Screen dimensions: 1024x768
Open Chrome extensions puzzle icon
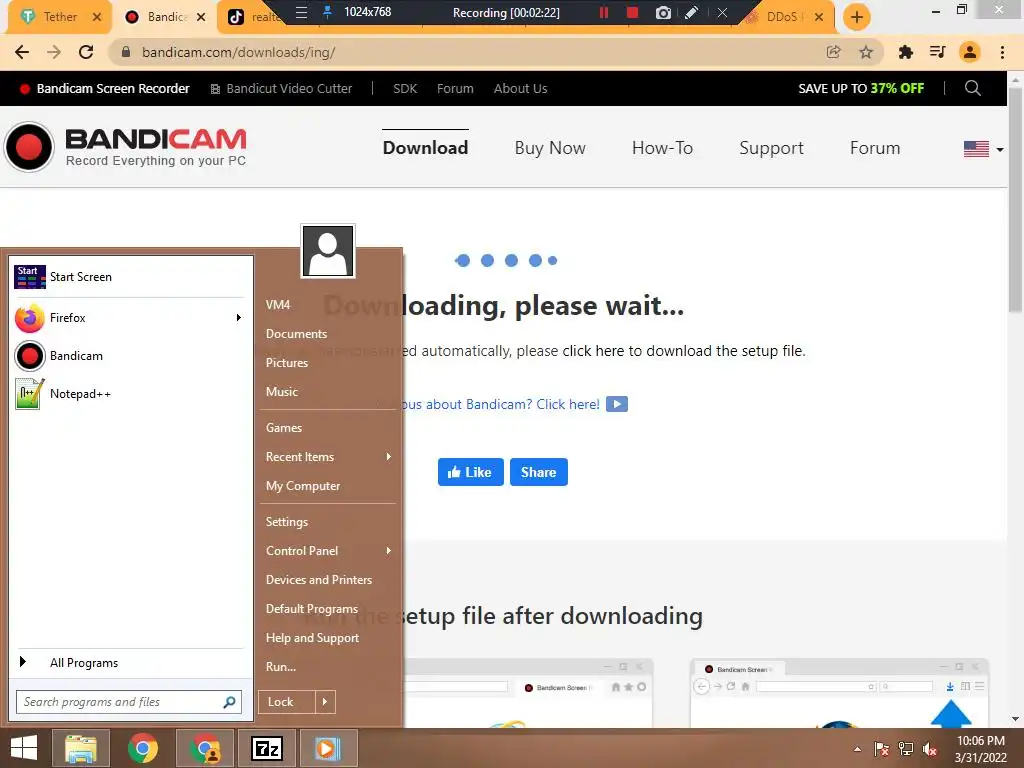point(905,52)
